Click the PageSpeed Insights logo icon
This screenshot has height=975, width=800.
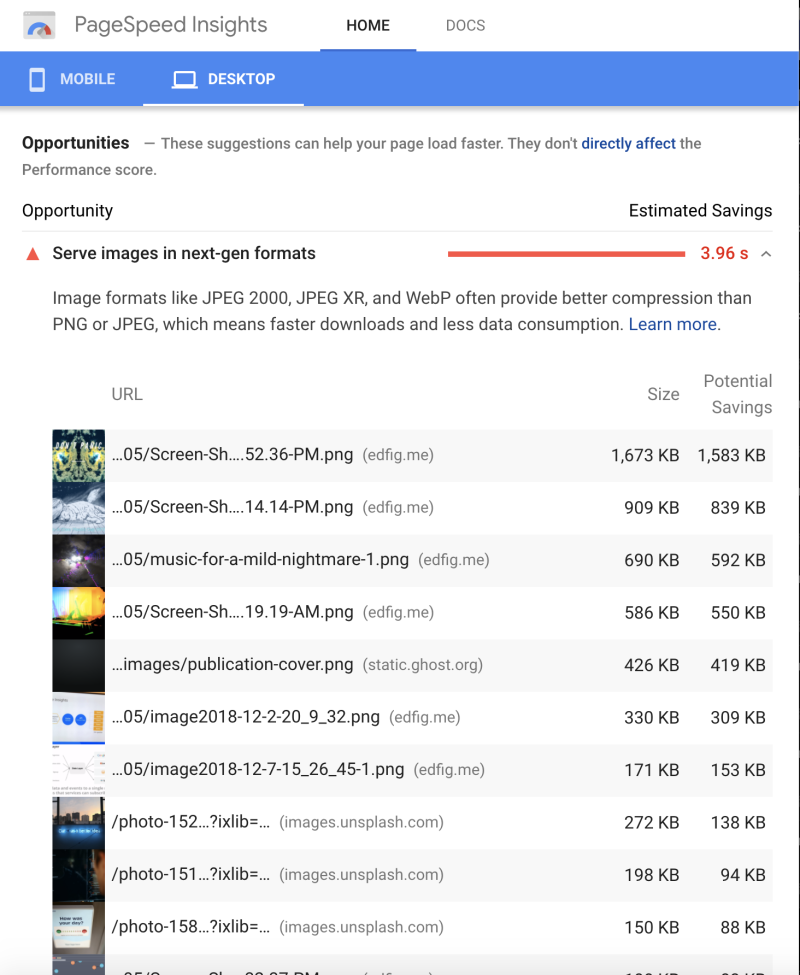[39, 25]
